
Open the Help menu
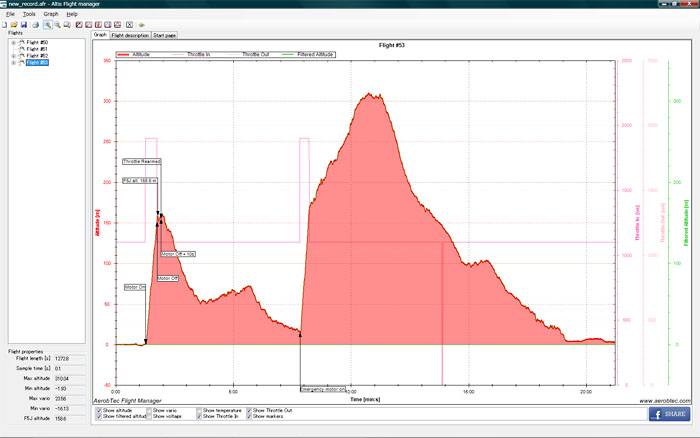[x=72, y=14]
